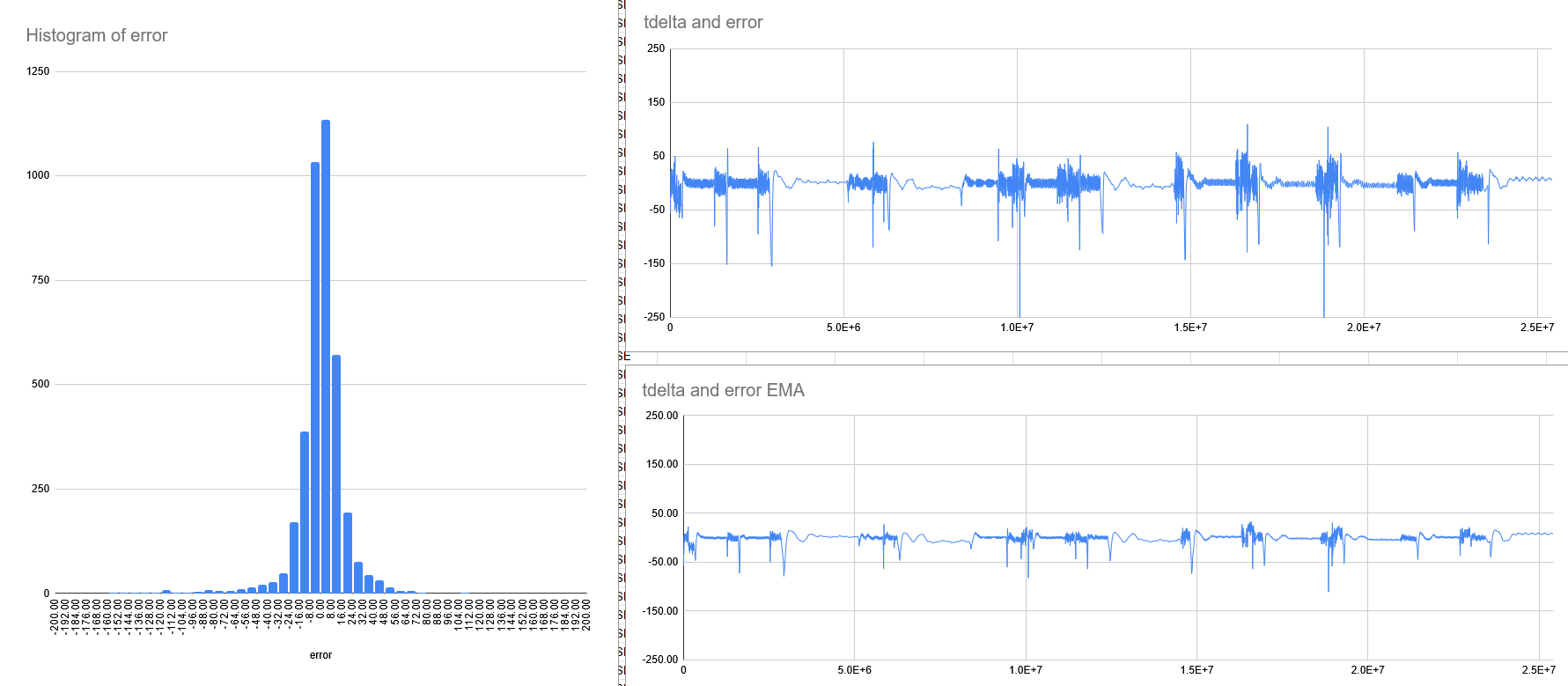Select the second-tallest histogram bar
This screenshot has height=686, width=1568.
315,378
